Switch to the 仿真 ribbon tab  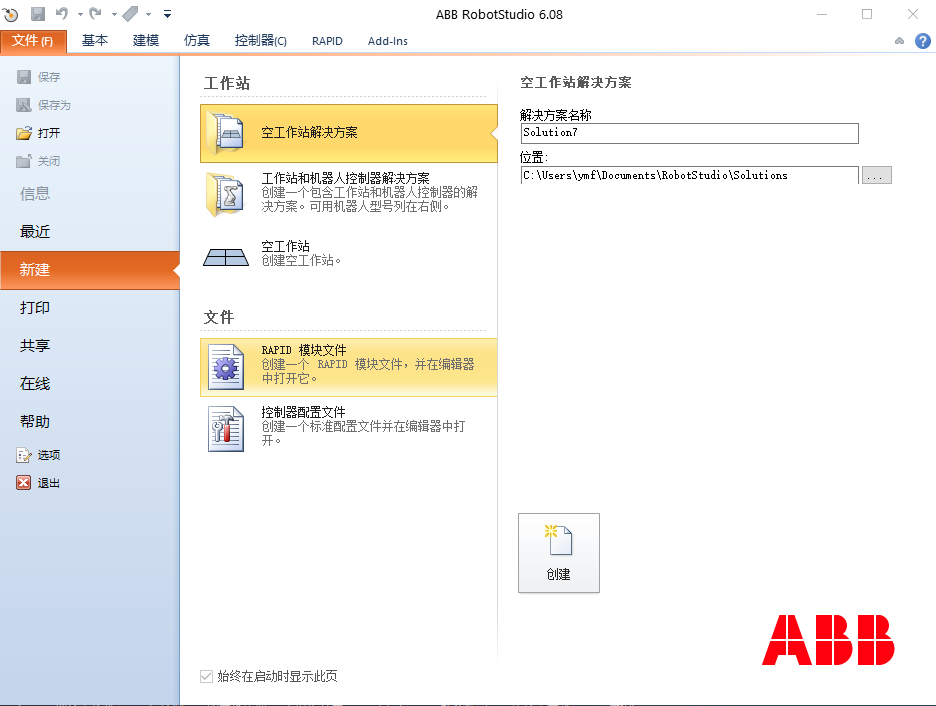(x=196, y=41)
